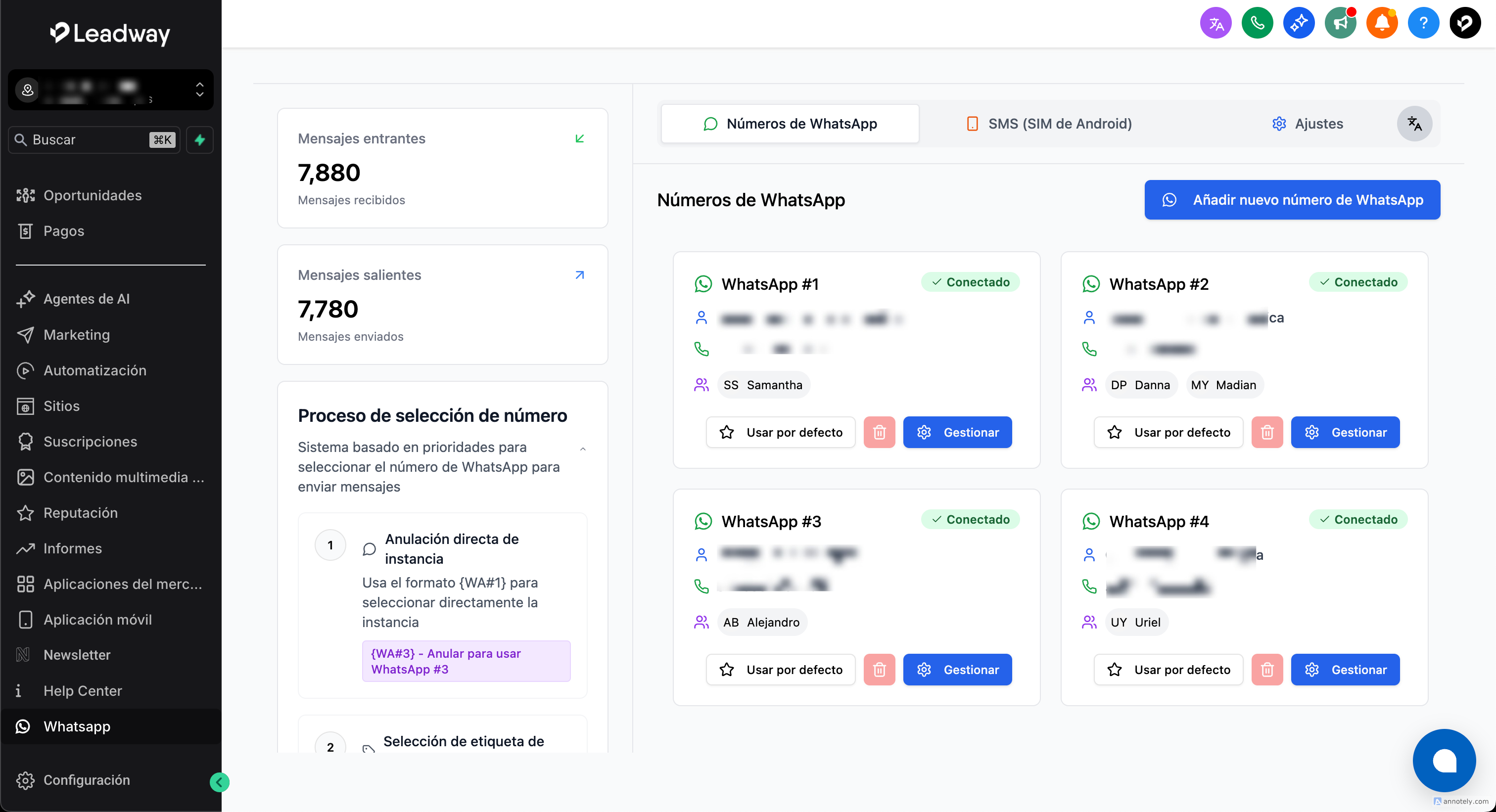The image size is (1496, 812).
Task: Click the blue help question mark icon
Action: (x=1423, y=23)
